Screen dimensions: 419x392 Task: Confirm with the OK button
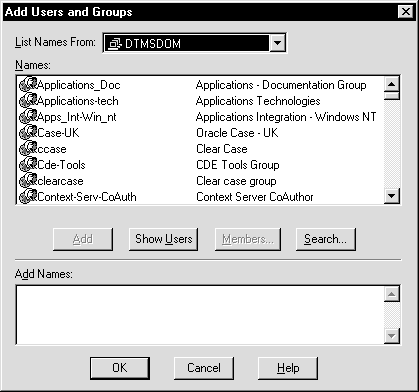120,368
